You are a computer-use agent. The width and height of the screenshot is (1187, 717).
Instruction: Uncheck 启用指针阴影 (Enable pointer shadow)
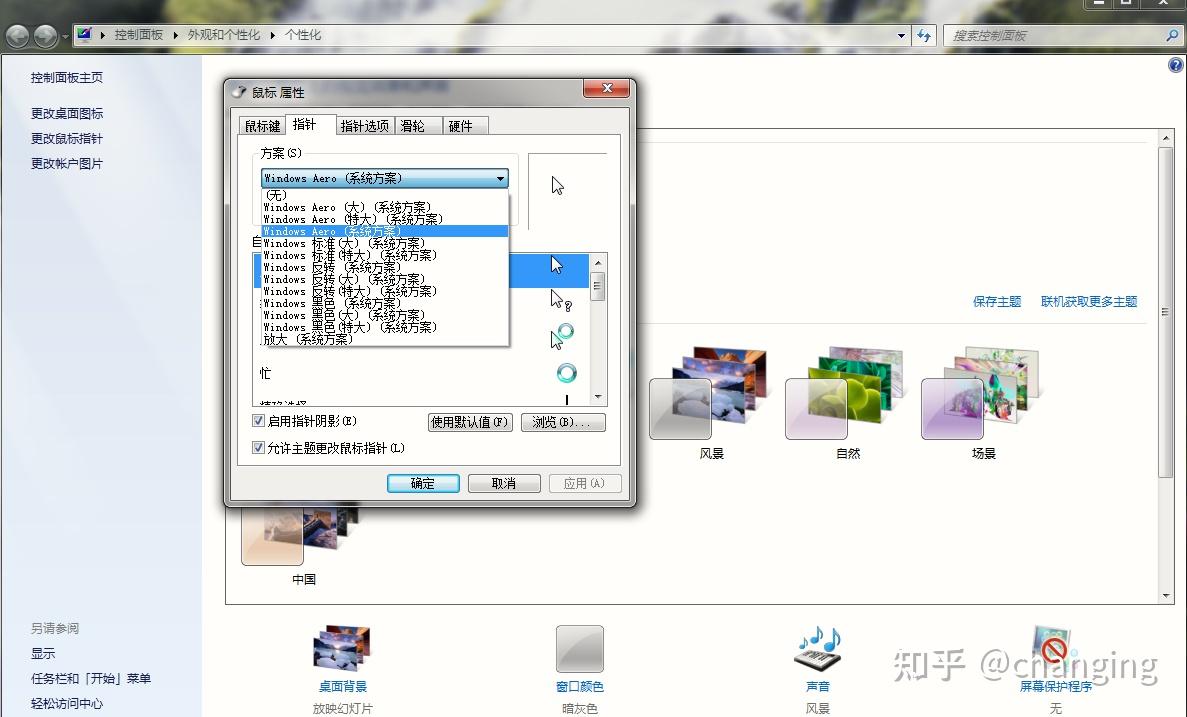(259, 420)
